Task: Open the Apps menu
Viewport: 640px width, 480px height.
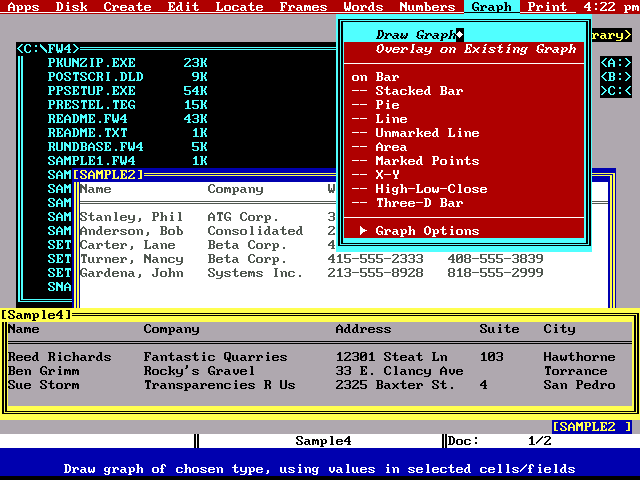Action: coord(23,7)
